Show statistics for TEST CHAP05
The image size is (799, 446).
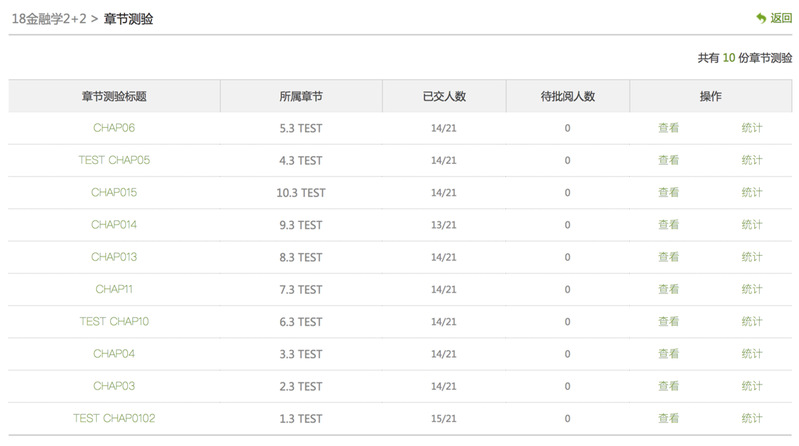pos(752,160)
